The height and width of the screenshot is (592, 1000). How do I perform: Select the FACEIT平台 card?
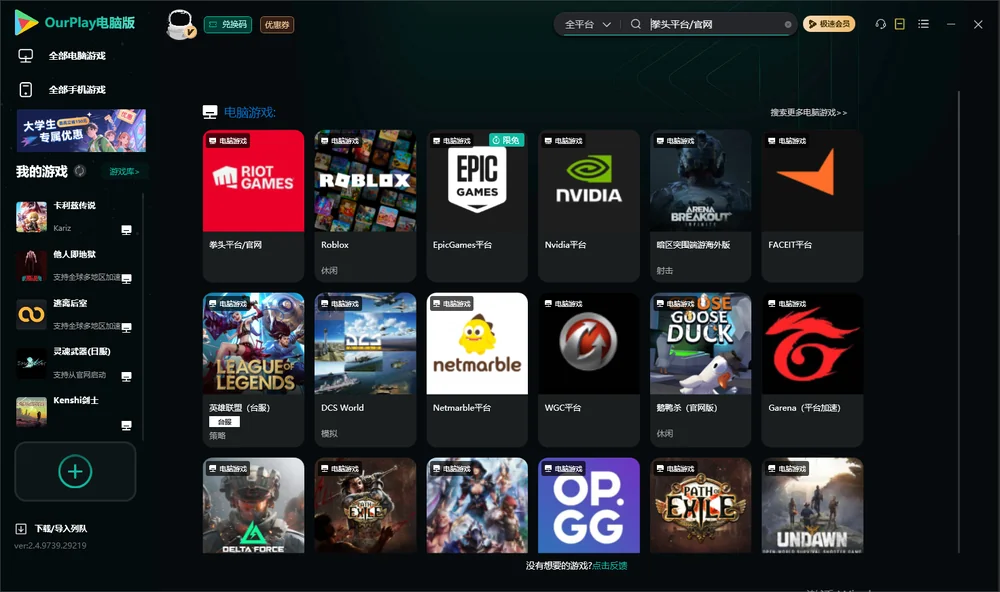click(812, 205)
